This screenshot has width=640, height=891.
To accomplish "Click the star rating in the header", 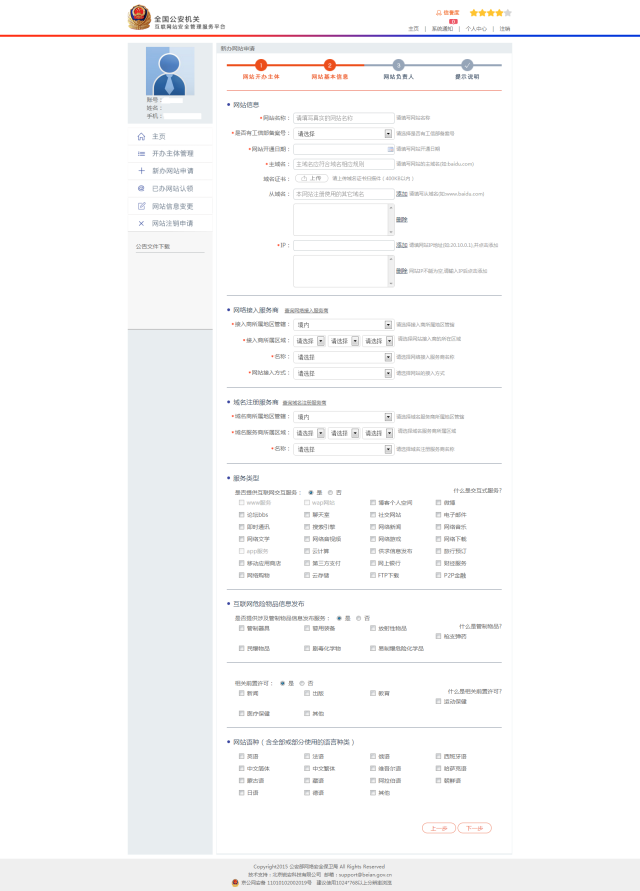I will (x=490, y=13).
